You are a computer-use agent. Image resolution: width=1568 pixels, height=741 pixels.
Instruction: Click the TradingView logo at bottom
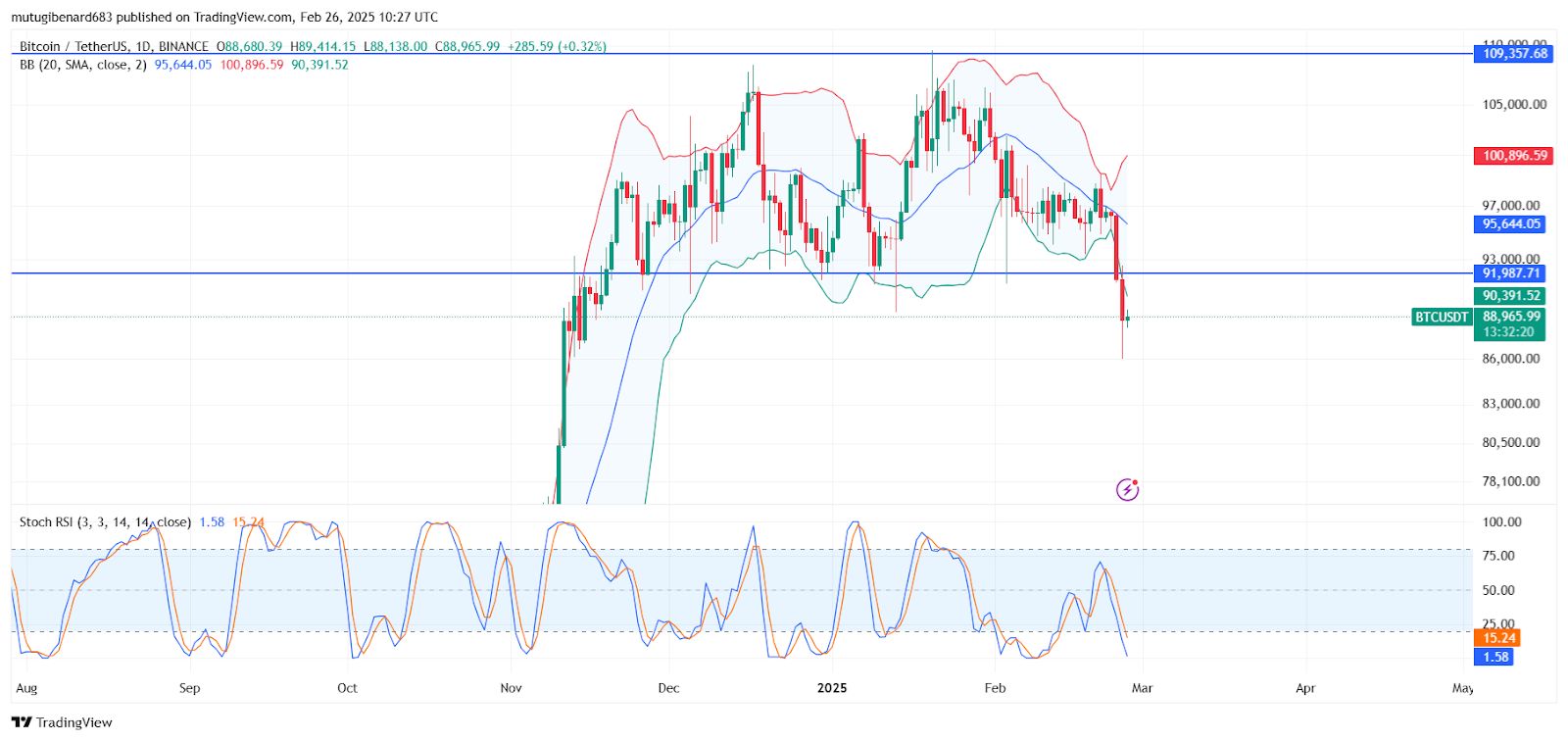tap(62, 722)
